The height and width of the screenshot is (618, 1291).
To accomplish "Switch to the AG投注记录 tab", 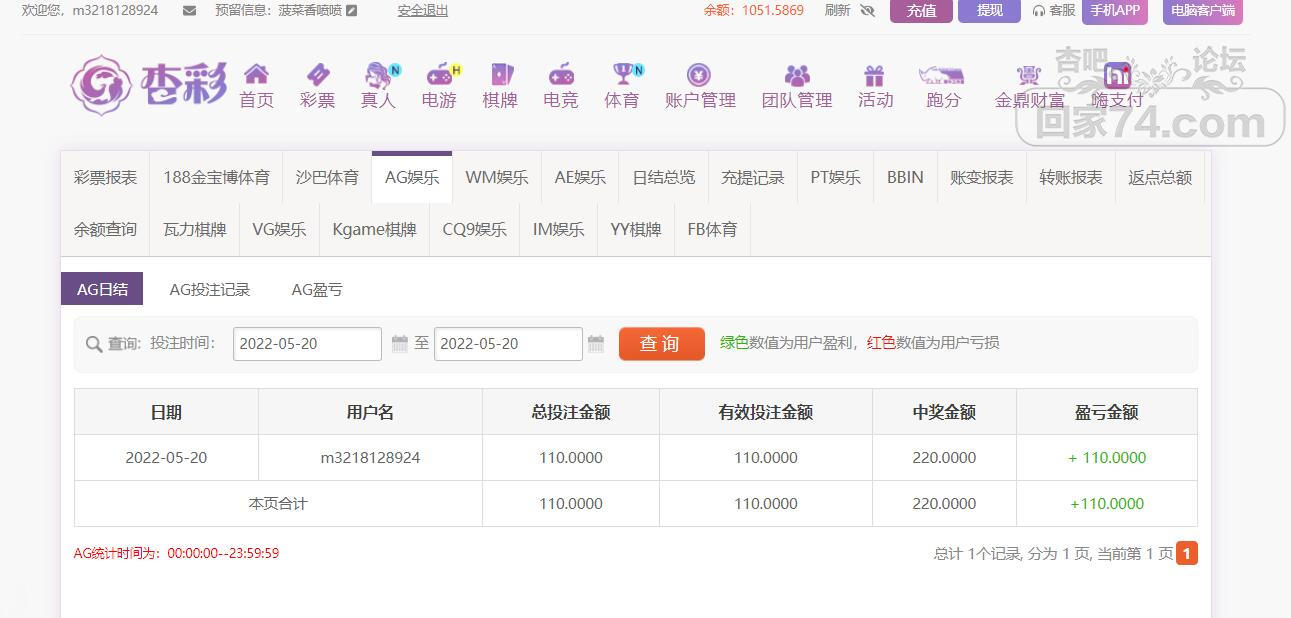I will (x=210, y=290).
